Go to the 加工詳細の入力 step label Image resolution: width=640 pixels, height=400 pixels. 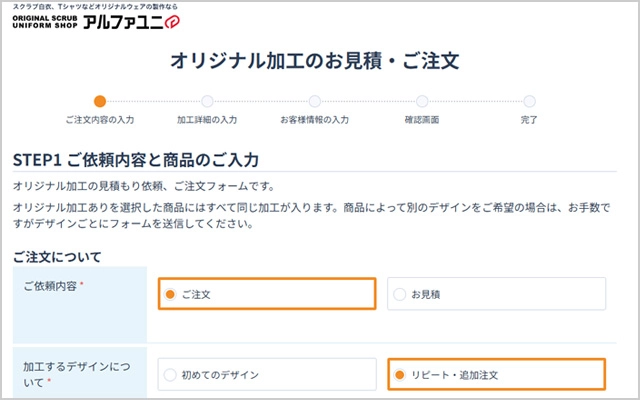coord(207,120)
